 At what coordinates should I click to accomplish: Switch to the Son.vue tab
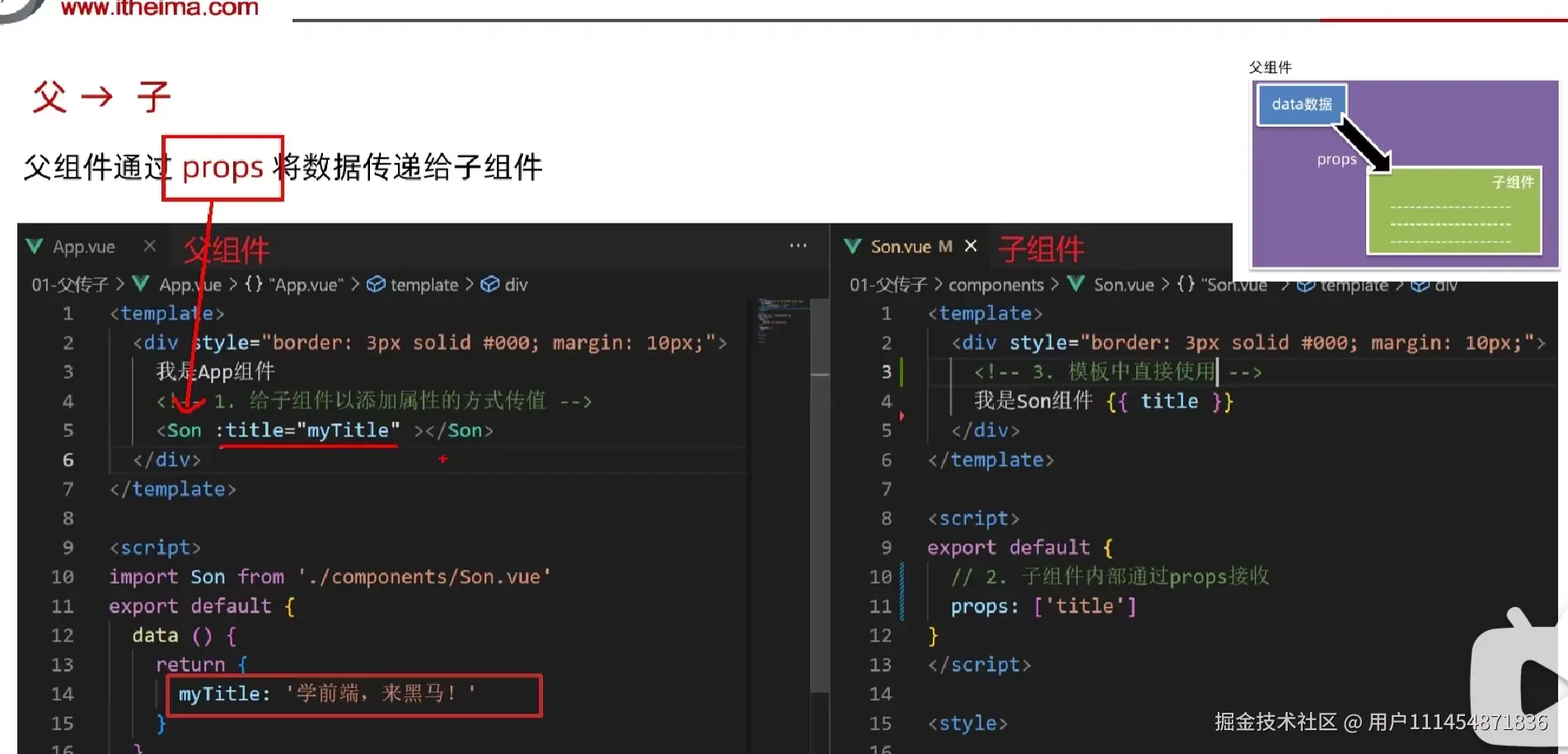pos(901,246)
